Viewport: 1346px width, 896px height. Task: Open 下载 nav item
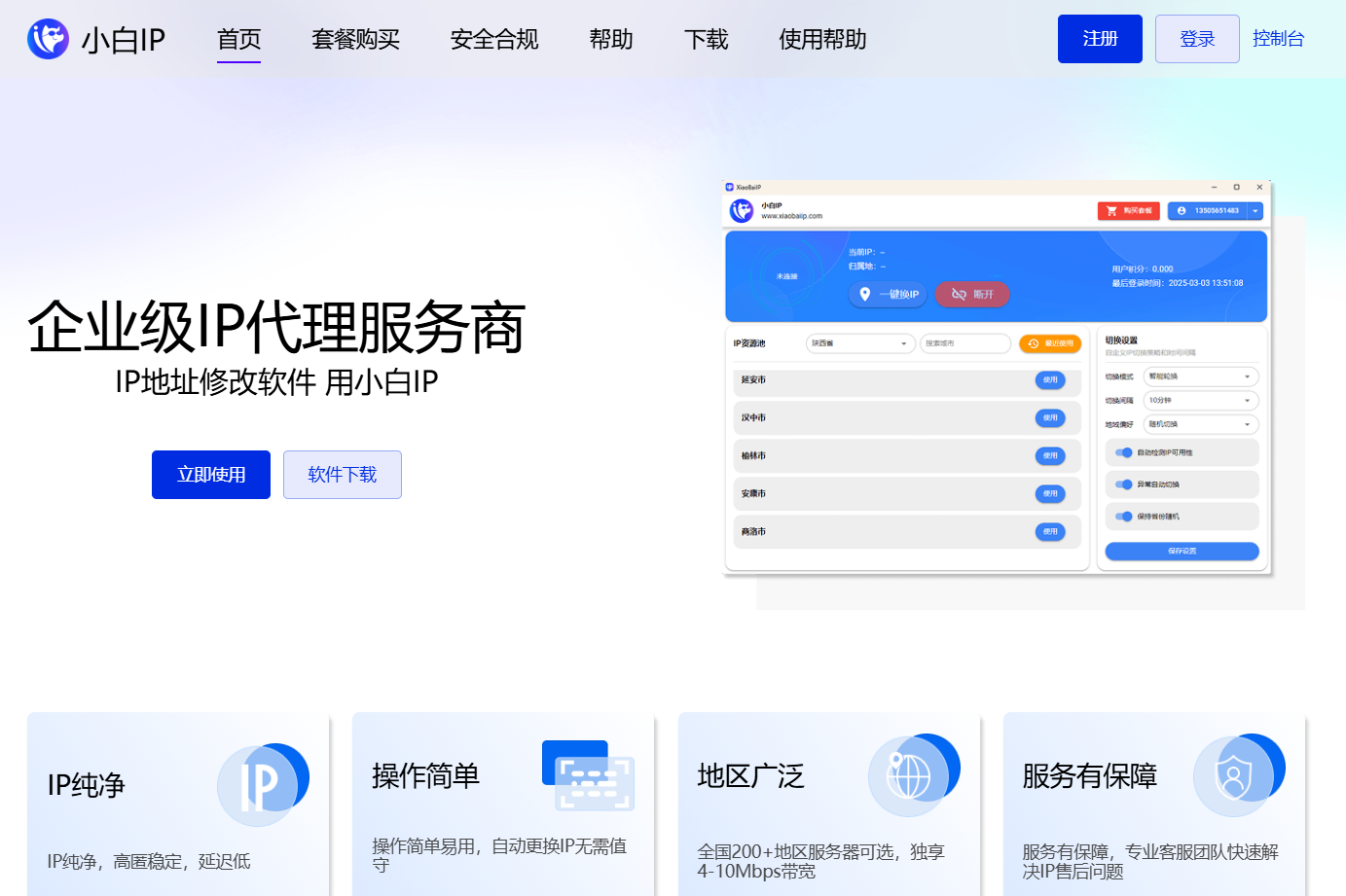click(x=707, y=39)
